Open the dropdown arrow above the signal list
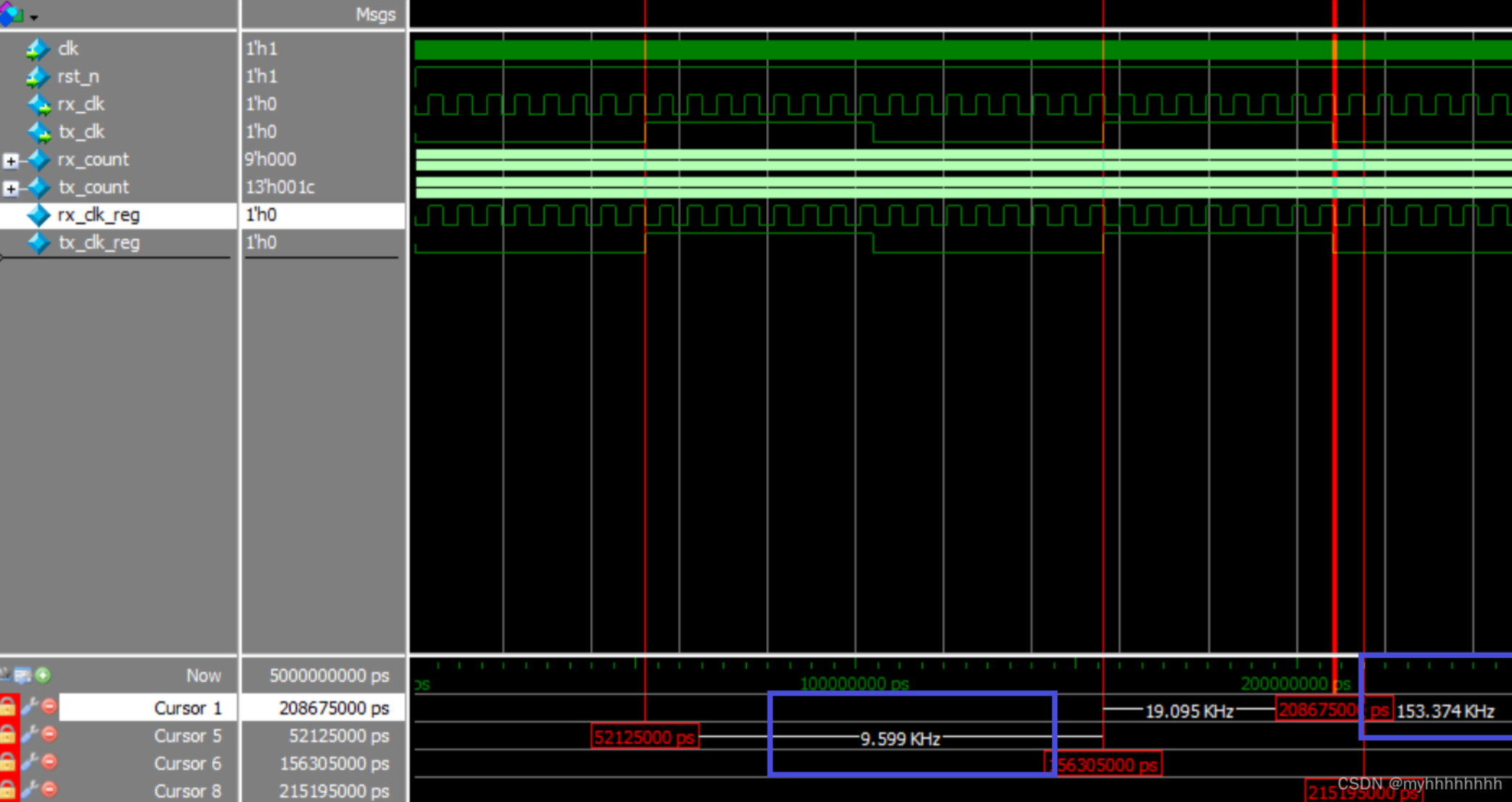Image resolution: width=1512 pixels, height=802 pixels. point(33,17)
